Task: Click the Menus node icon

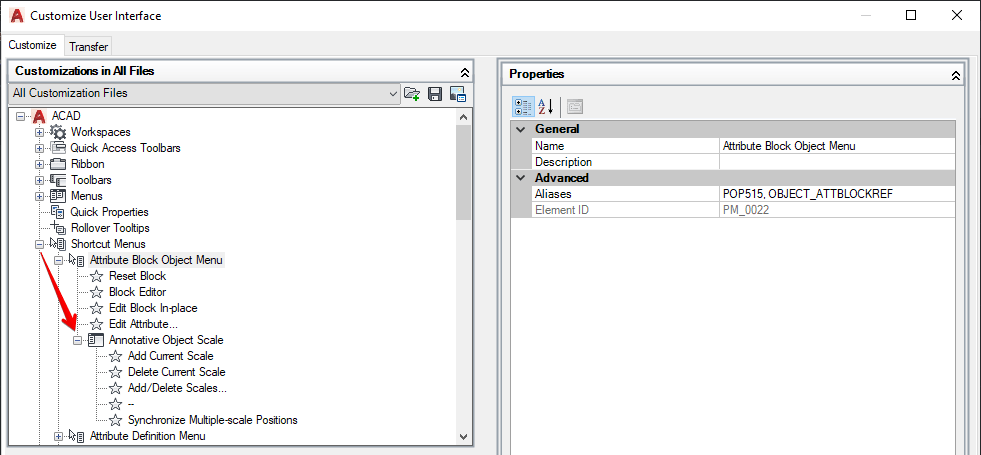Action: [x=58, y=196]
